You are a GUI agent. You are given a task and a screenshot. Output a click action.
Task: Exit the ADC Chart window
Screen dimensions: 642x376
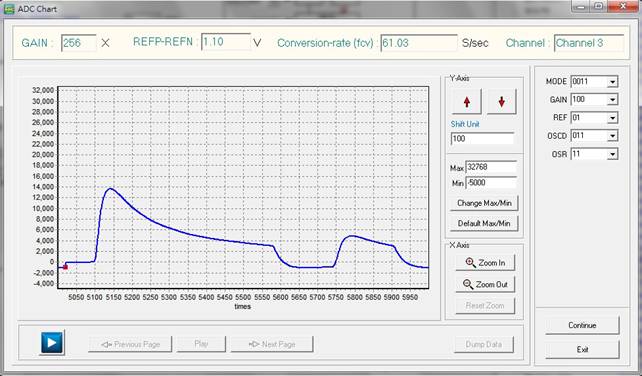point(582,349)
